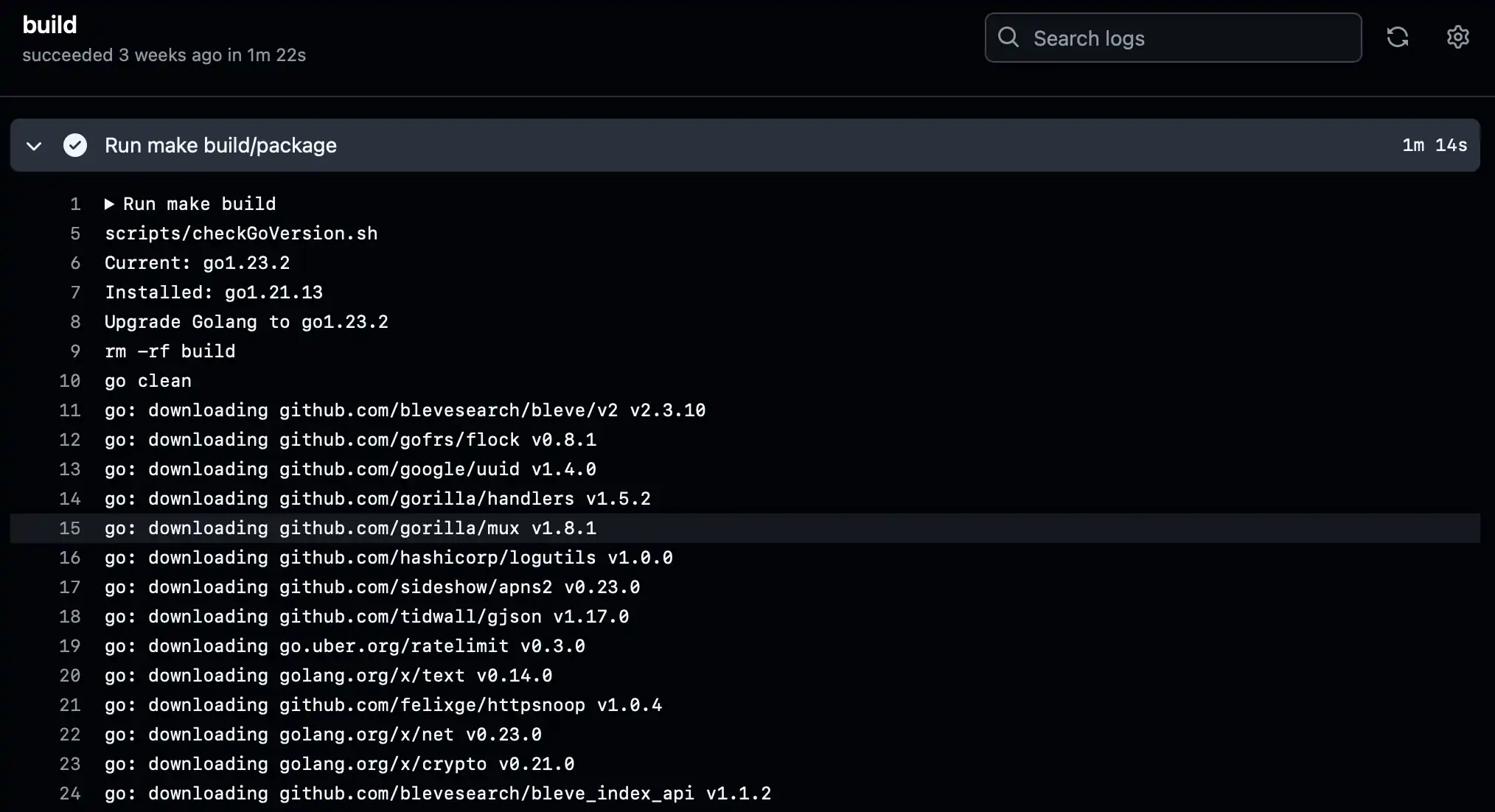Image resolution: width=1495 pixels, height=812 pixels.
Task: Click the green success checkmark icon
Action: click(x=75, y=145)
